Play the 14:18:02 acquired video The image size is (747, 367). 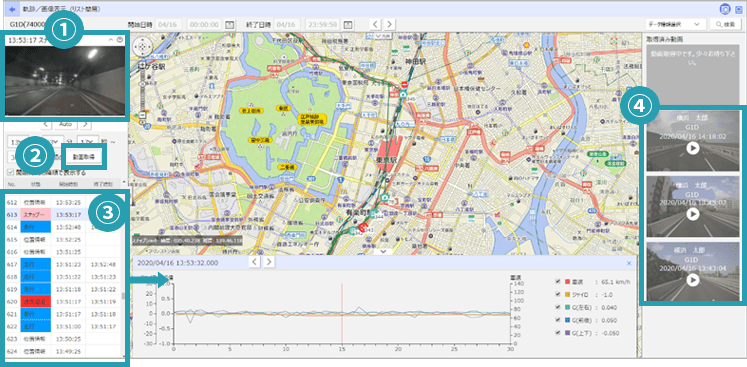[693, 149]
